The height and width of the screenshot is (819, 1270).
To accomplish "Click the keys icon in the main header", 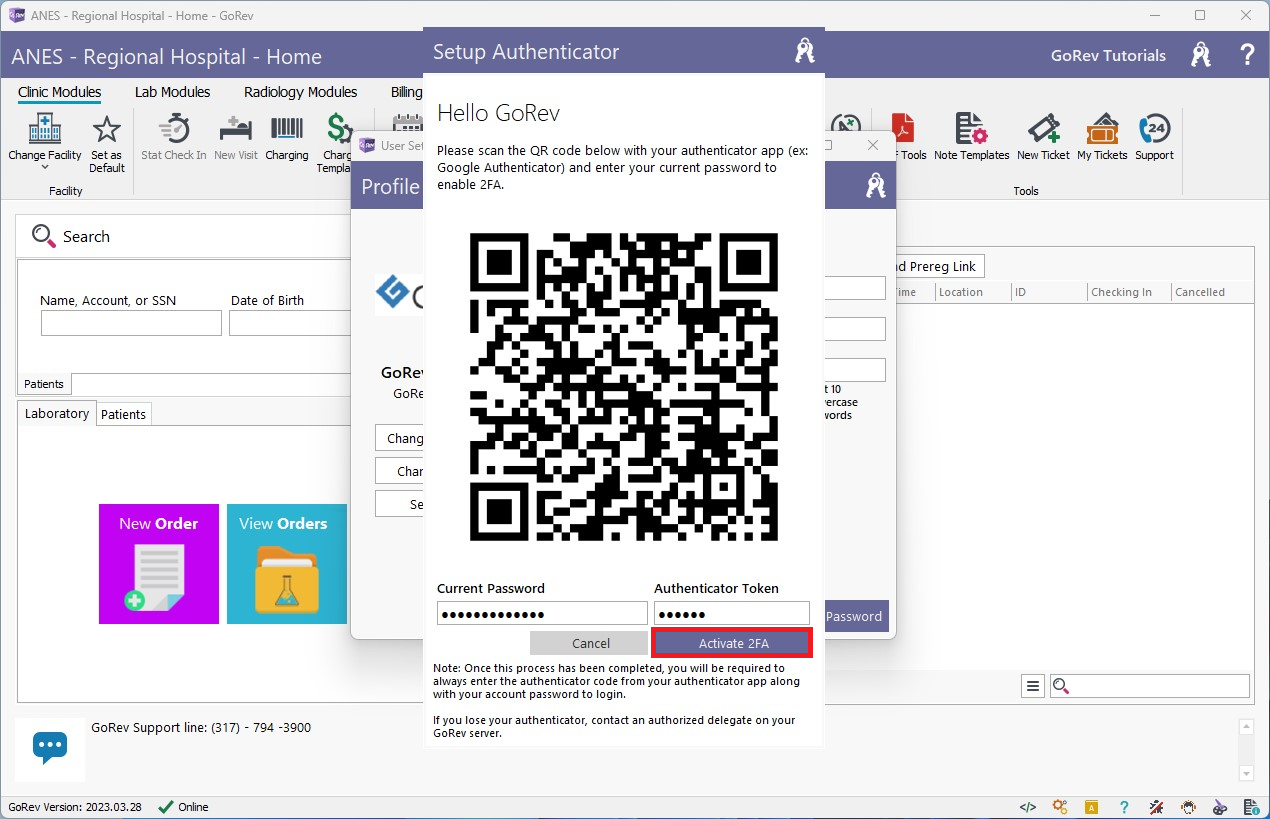I will (x=1201, y=55).
